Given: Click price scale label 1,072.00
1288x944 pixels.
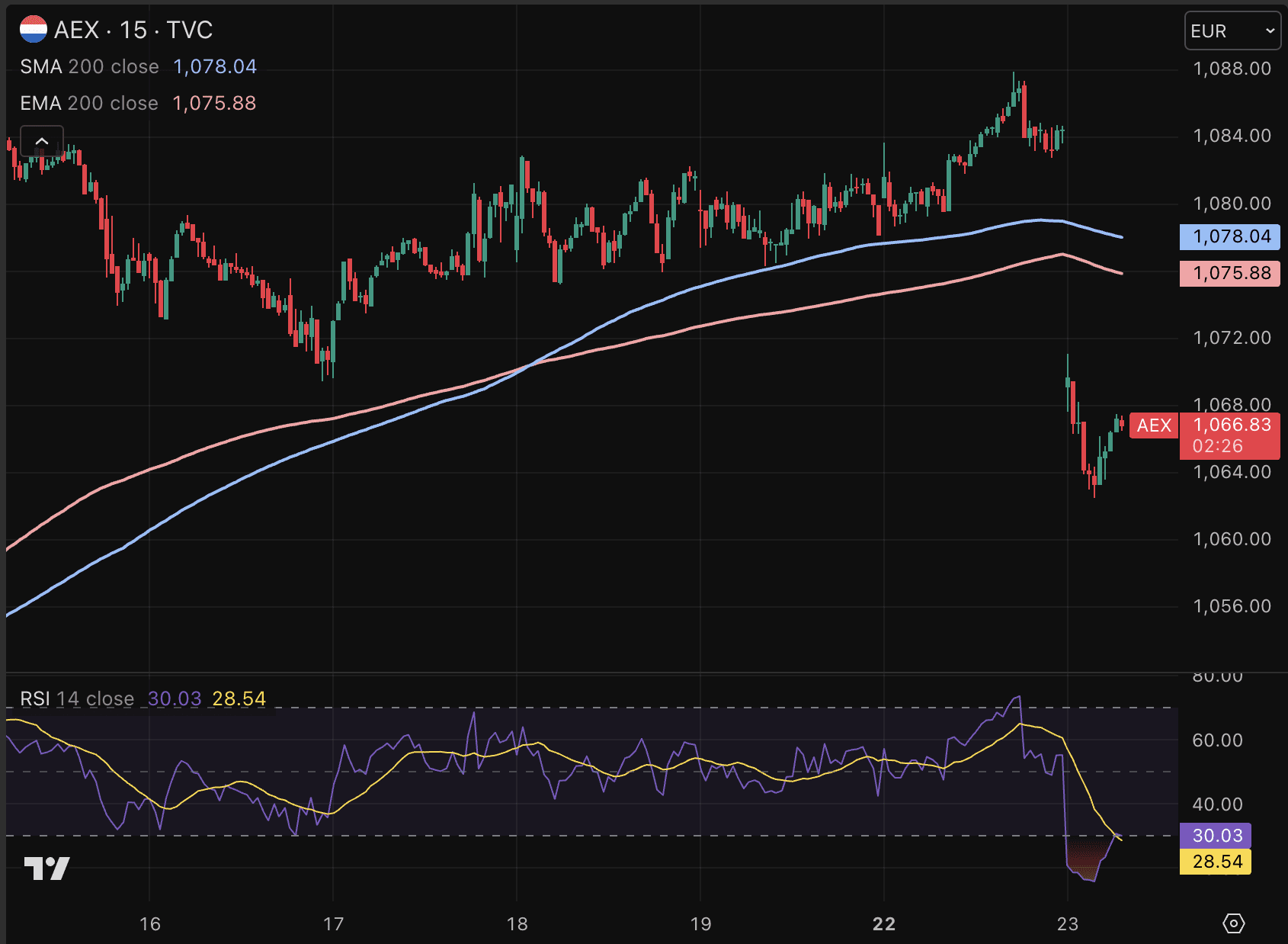Looking at the screenshot, I should click(1232, 338).
